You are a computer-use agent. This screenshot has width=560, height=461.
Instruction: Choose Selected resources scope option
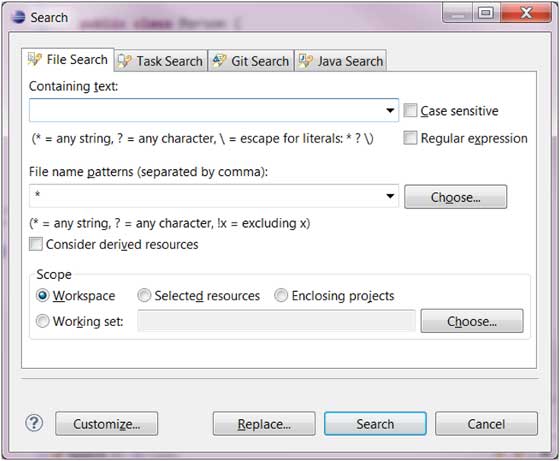pyautogui.click(x=144, y=296)
